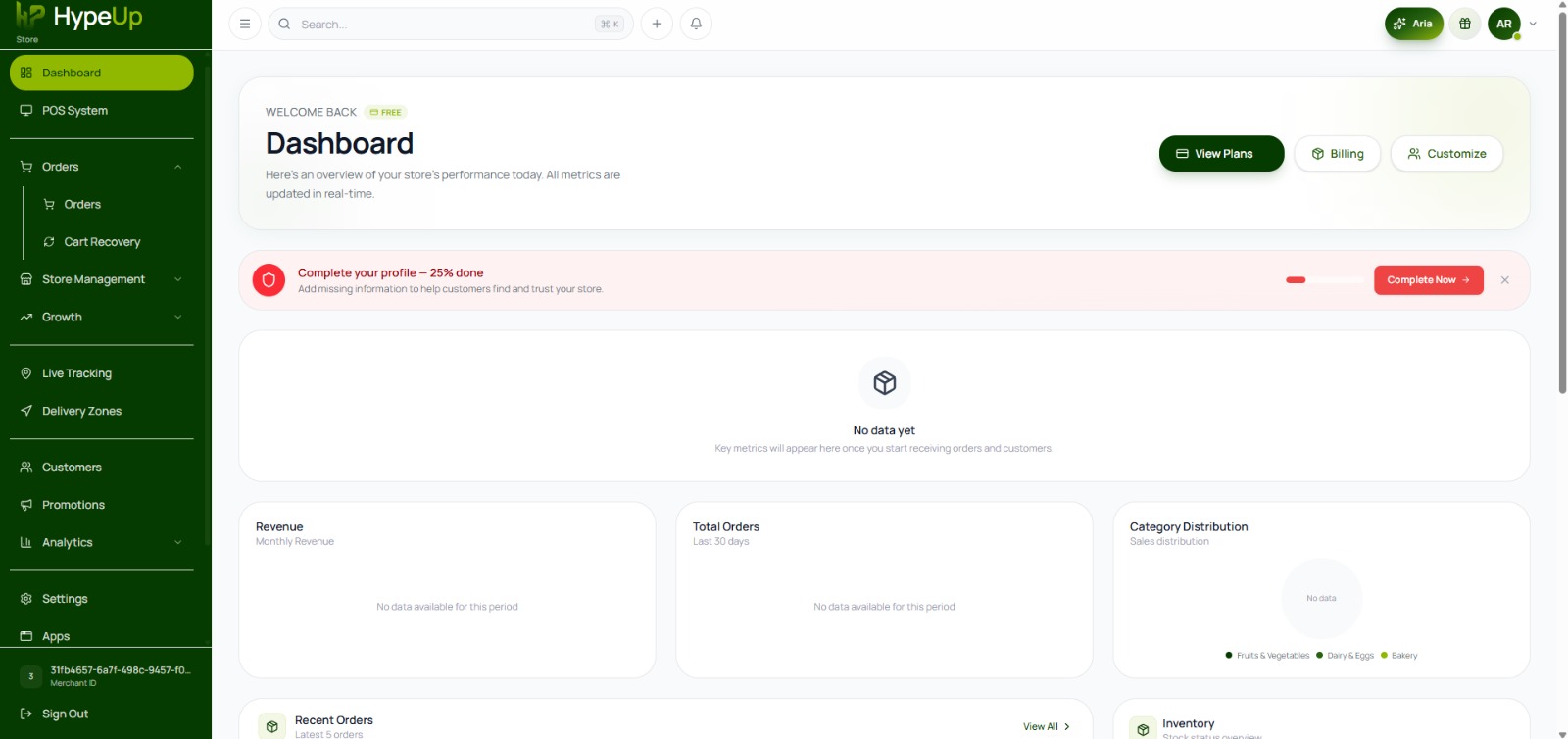The image size is (1568, 739).
Task: Toggle the sidebar hamburger menu icon
Action: coord(245,24)
